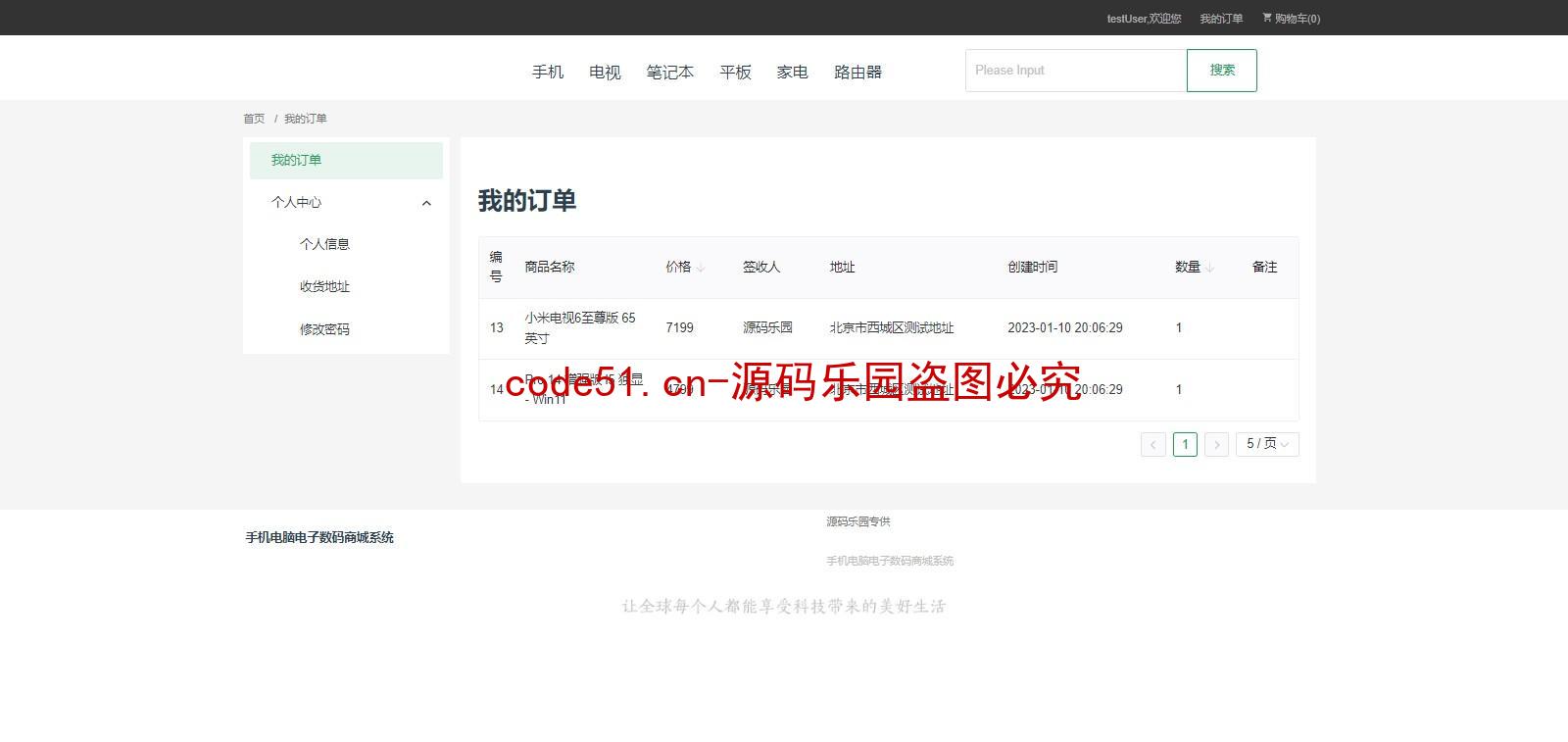
Task: Sort orders by 数量 arrow icon
Action: 1210,268
